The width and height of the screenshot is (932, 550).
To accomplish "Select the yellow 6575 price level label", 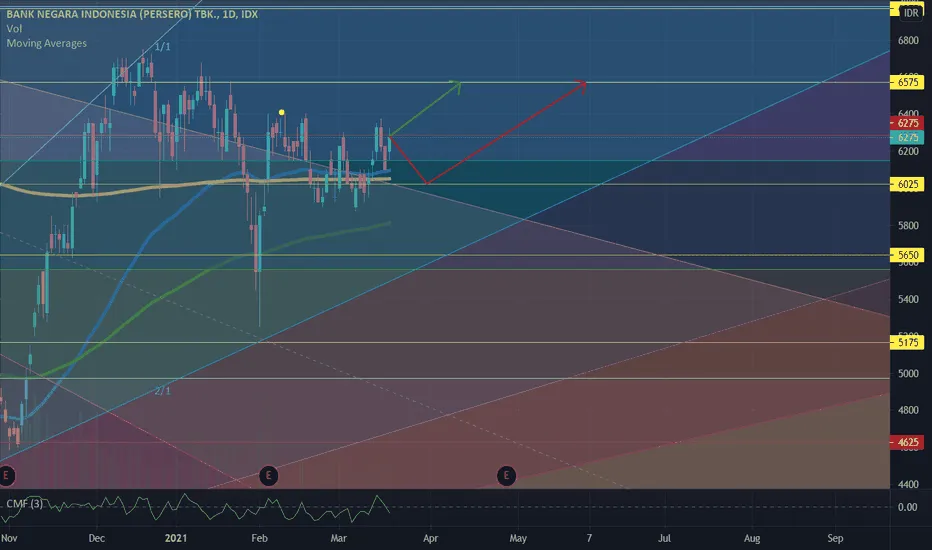I will [x=908, y=83].
